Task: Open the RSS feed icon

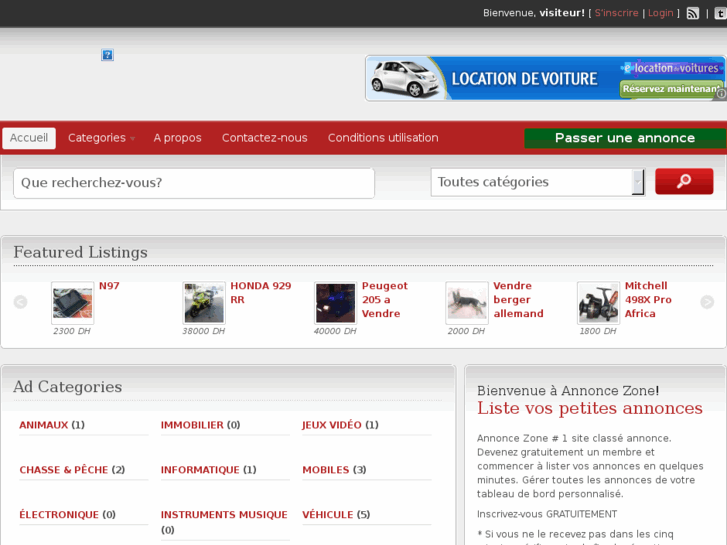Action: tap(693, 13)
